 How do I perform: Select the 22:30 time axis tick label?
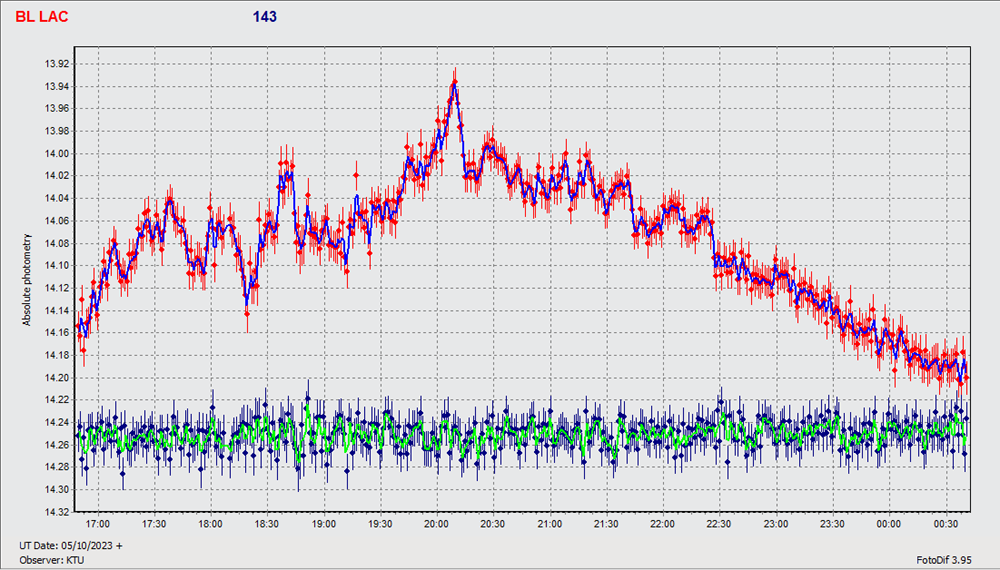coord(719,523)
